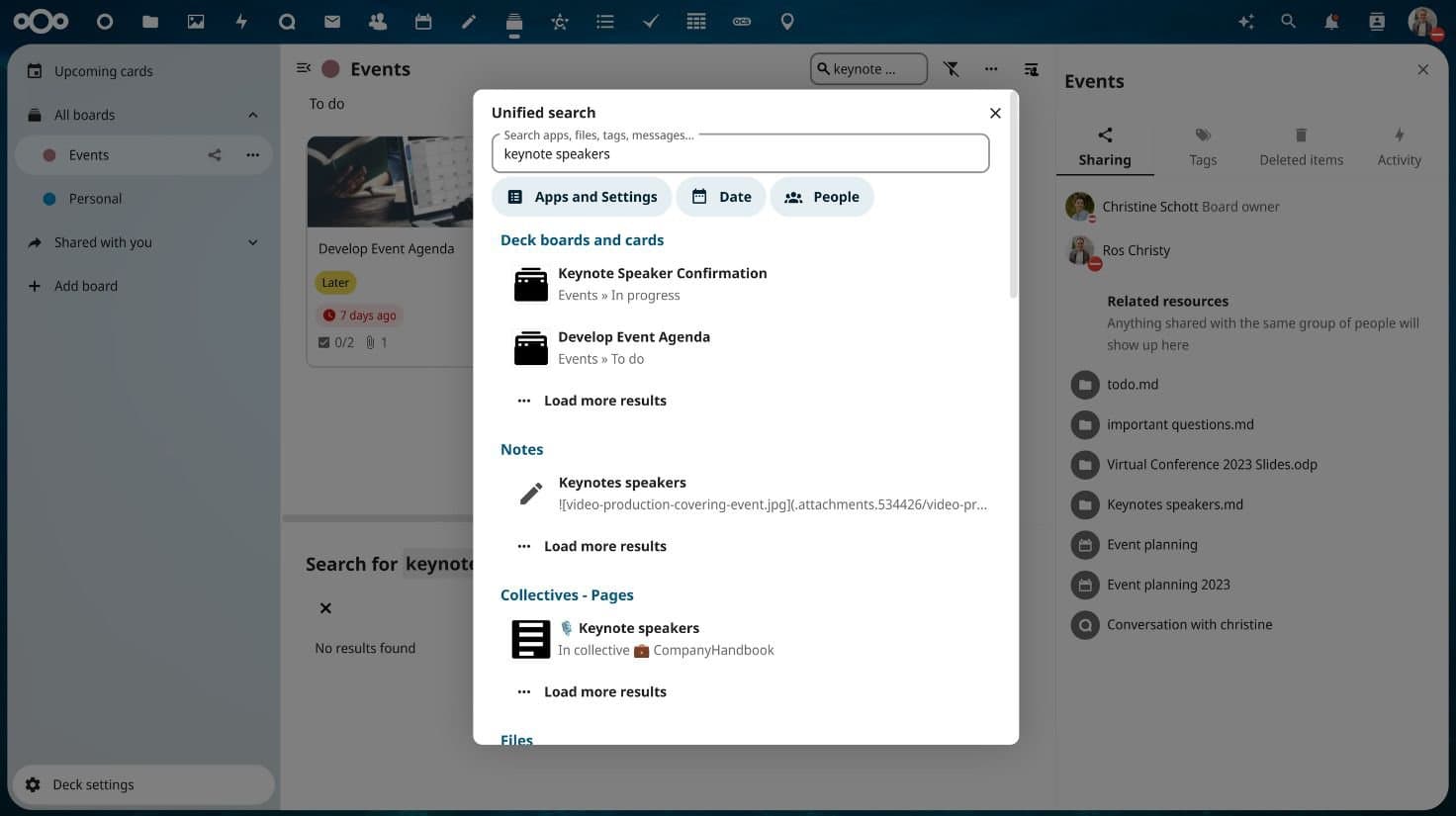Screen dimensions: 1456x816
Task: Open the Contacts app icon
Action: 378,21
